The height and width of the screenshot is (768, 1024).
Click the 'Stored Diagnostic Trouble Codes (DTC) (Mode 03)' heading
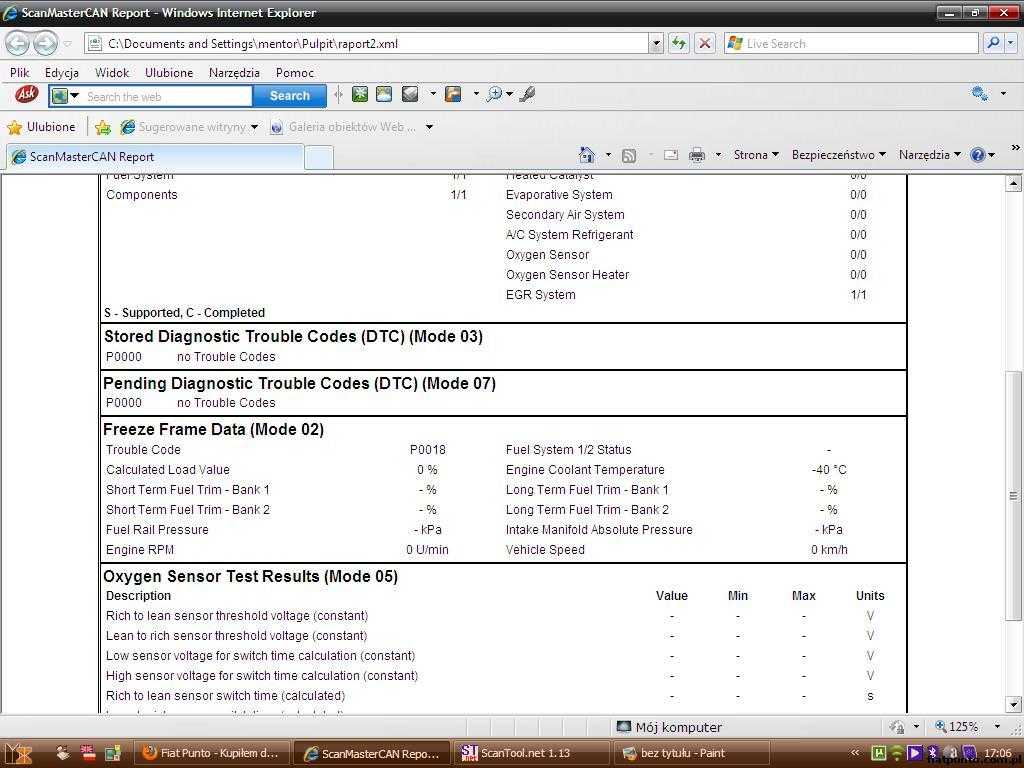click(293, 337)
